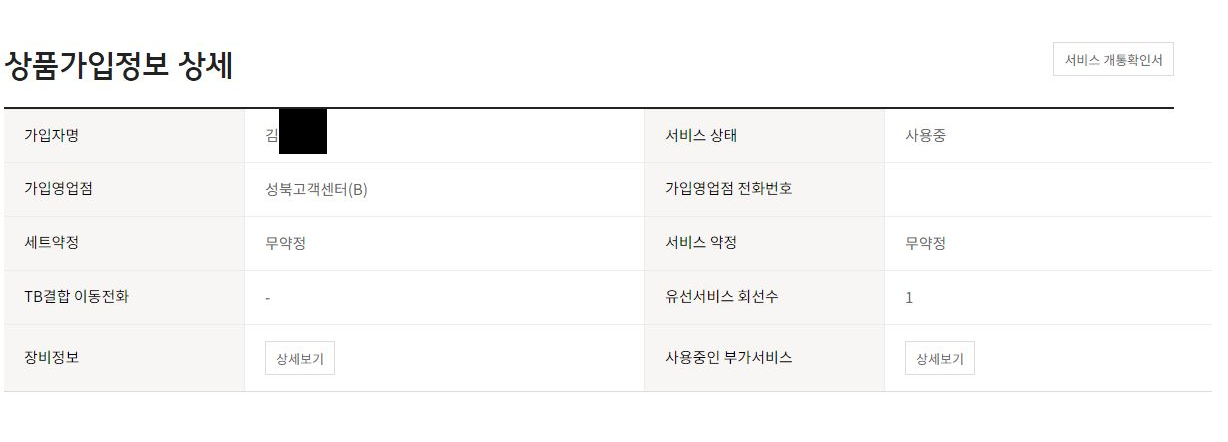Click the 사용중인 부가서비스 label
This screenshot has width=1228, height=442.
coord(728,357)
